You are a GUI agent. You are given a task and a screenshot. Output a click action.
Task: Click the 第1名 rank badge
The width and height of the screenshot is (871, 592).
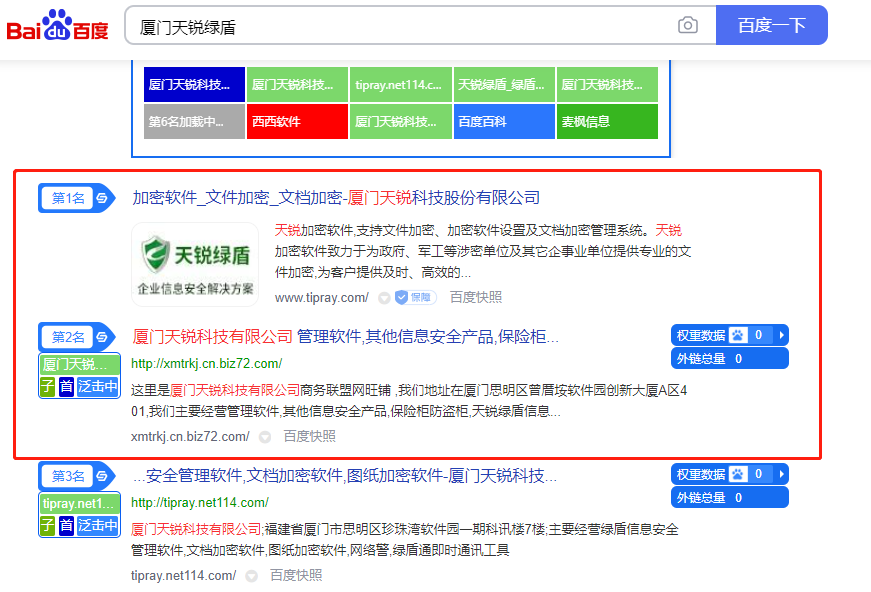click(68, 198)
